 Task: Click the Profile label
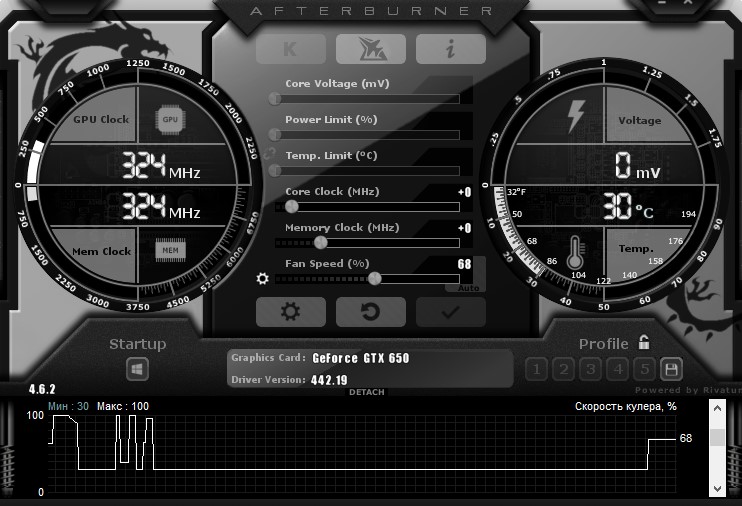[603, 344]
